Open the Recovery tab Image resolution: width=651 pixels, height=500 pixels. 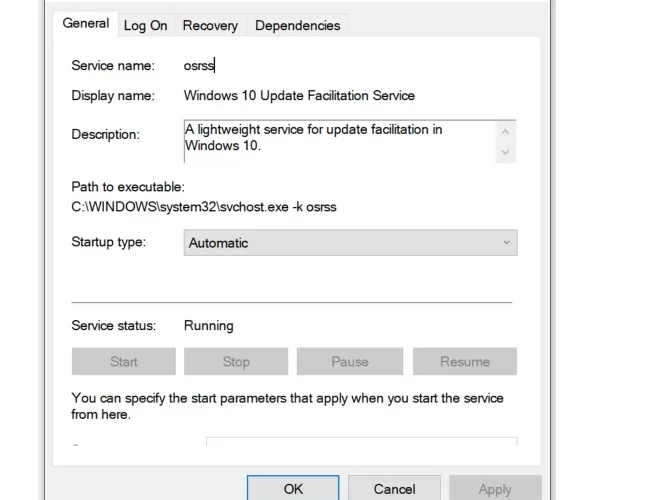[210, 26]
